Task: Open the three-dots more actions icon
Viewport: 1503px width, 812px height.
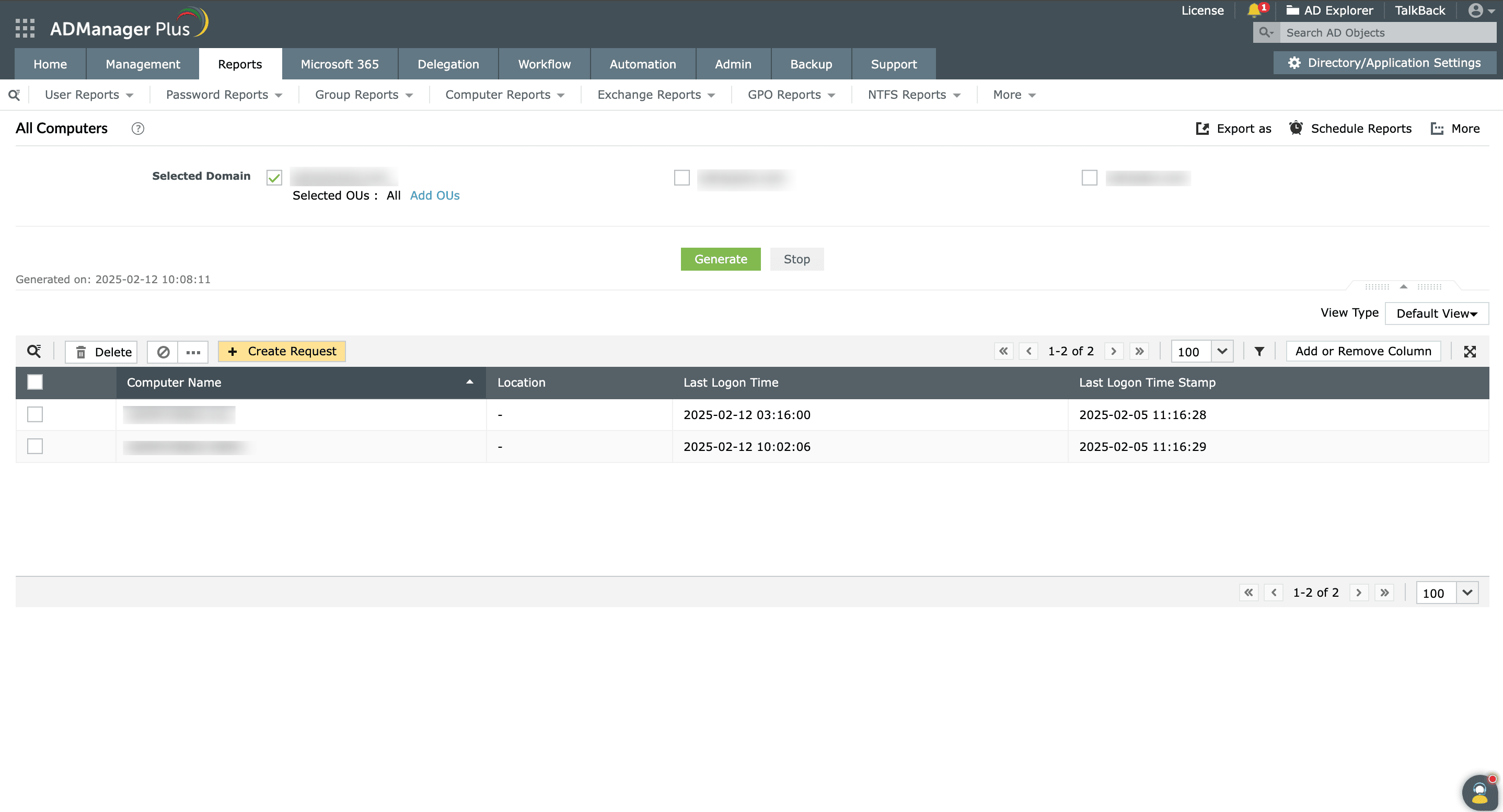Action: coord(193,352)
